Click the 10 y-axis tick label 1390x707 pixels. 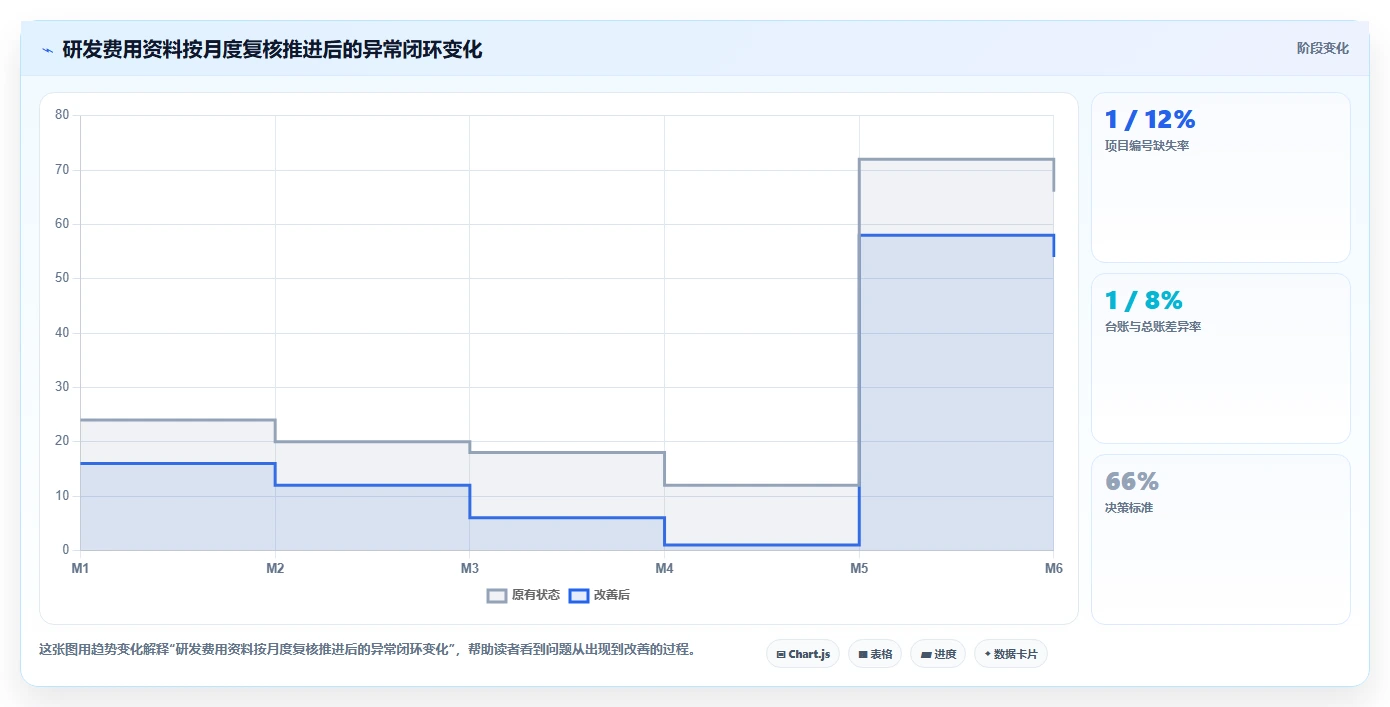[62, 496]
